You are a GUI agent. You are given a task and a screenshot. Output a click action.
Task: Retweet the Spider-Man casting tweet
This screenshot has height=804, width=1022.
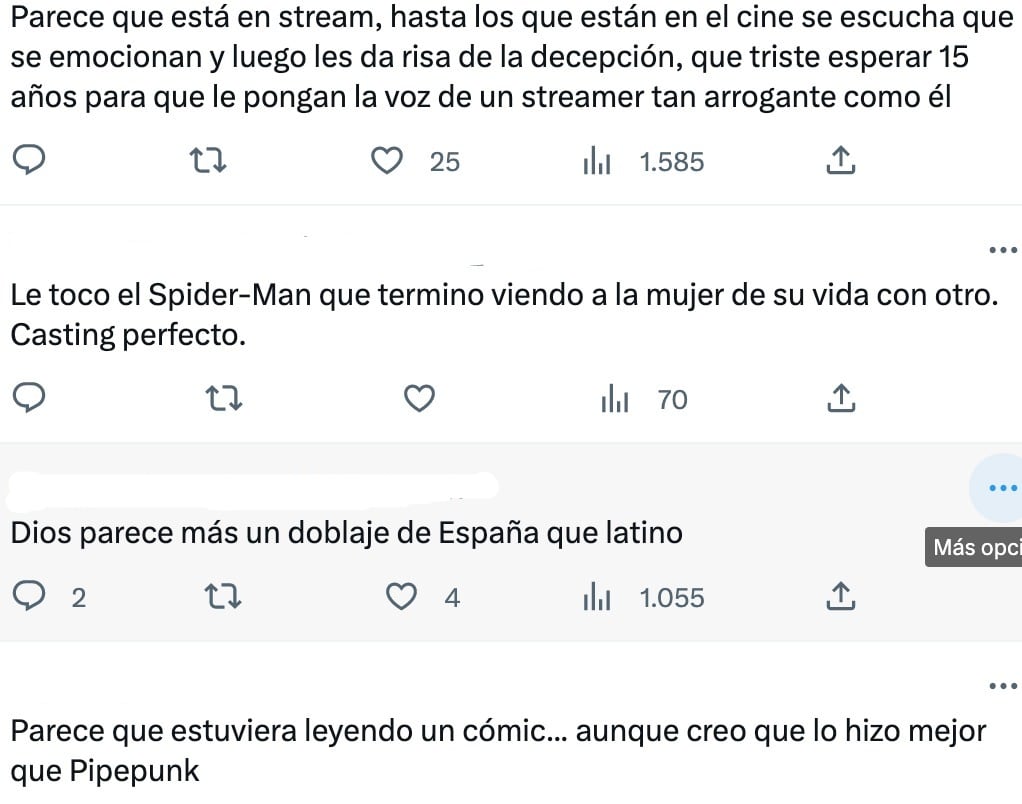[x=224, y=398]
